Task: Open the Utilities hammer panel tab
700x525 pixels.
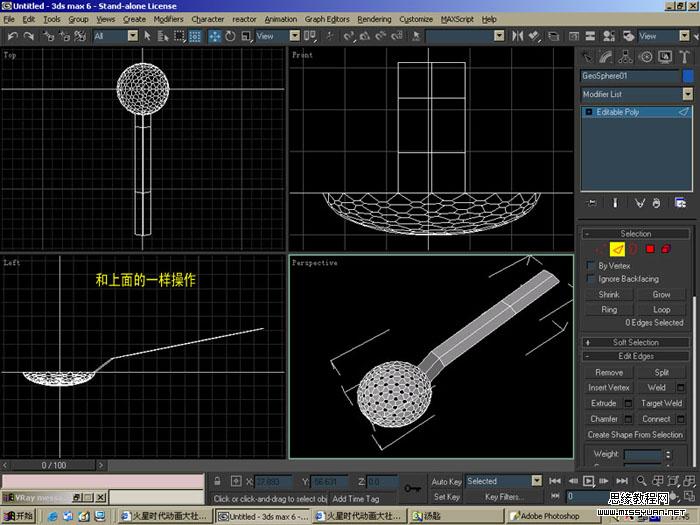Action: click(684, 57)
